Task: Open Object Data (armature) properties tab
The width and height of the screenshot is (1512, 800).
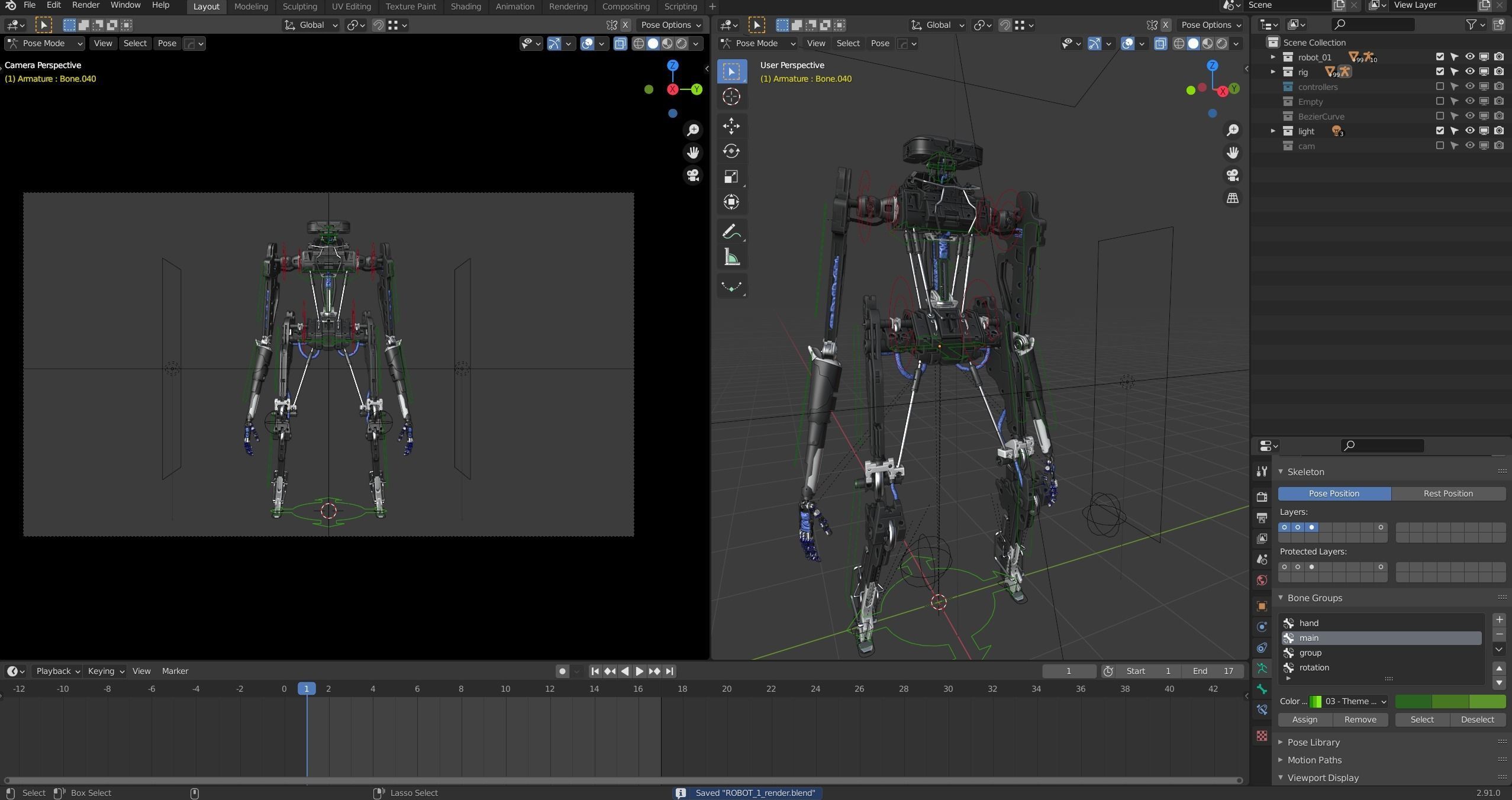Action: pyautogui.click(x=1262, y=668)
